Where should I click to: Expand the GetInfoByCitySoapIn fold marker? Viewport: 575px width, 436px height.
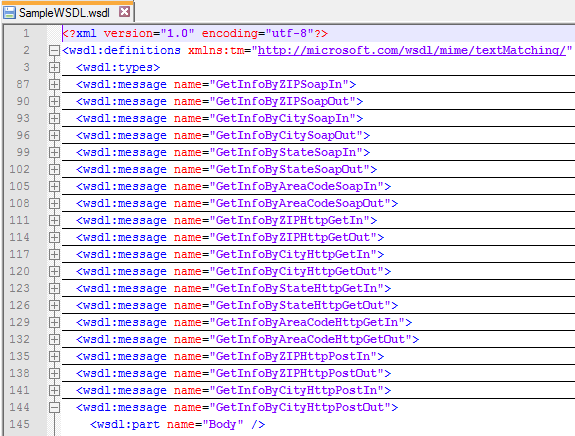[54, 118]
